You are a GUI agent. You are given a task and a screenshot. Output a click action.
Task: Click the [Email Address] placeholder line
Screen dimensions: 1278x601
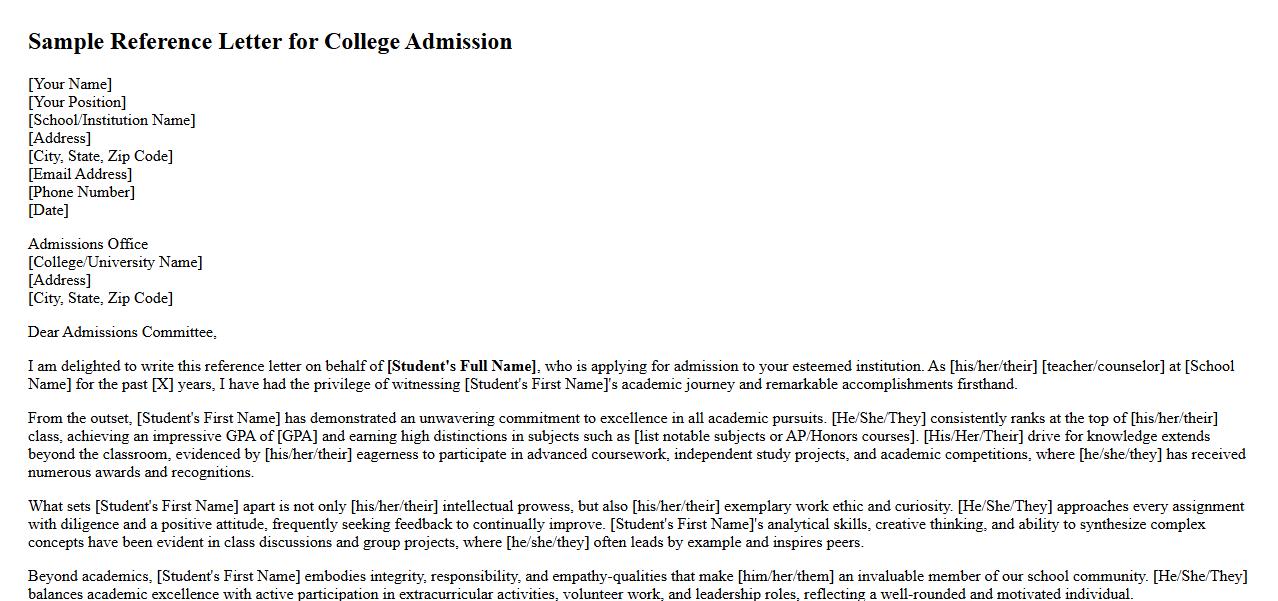(80, 174)
